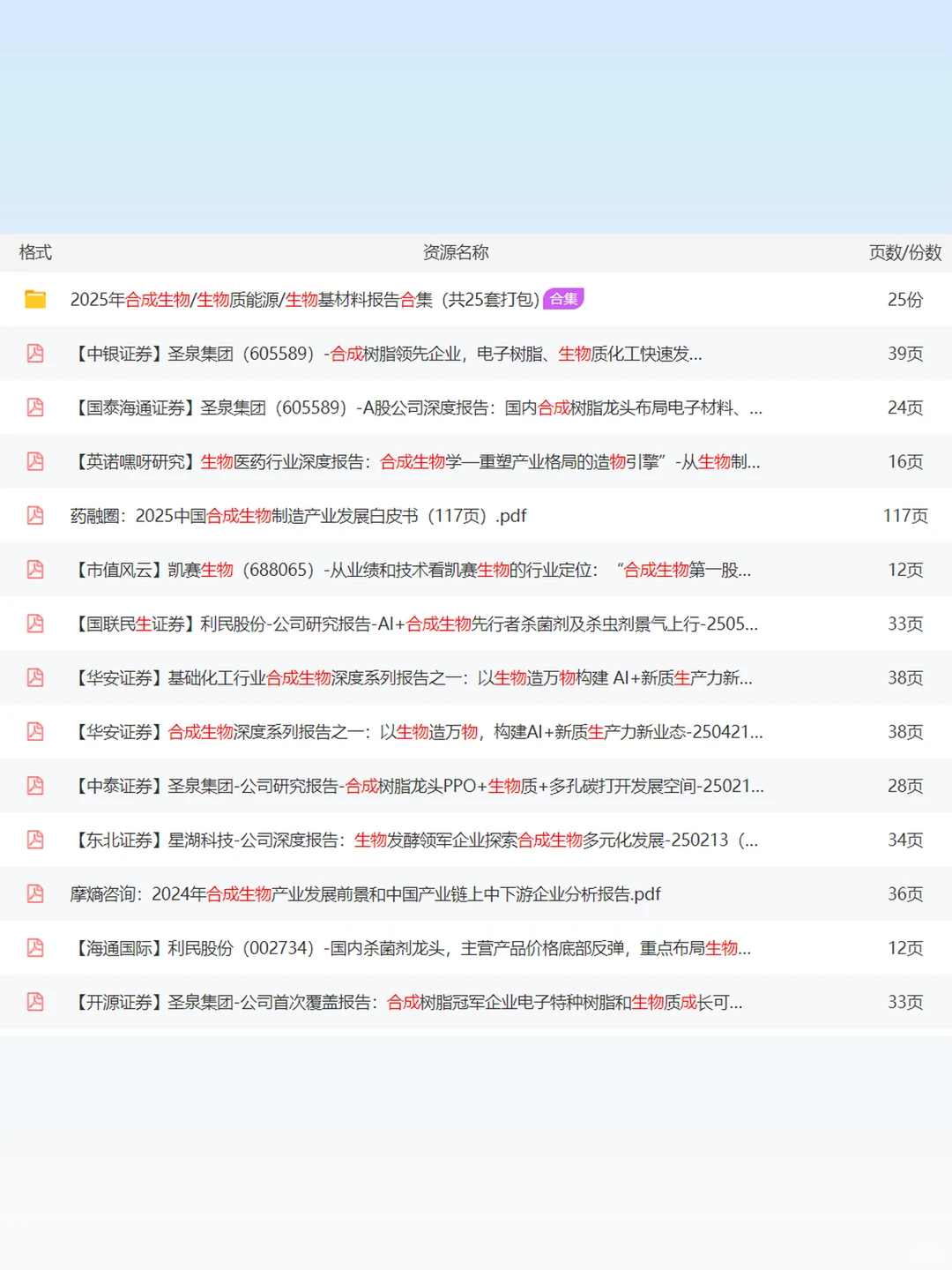Click the 34页 page count
Viewport: 952px width, 1270px height.
tap(905, 840)
